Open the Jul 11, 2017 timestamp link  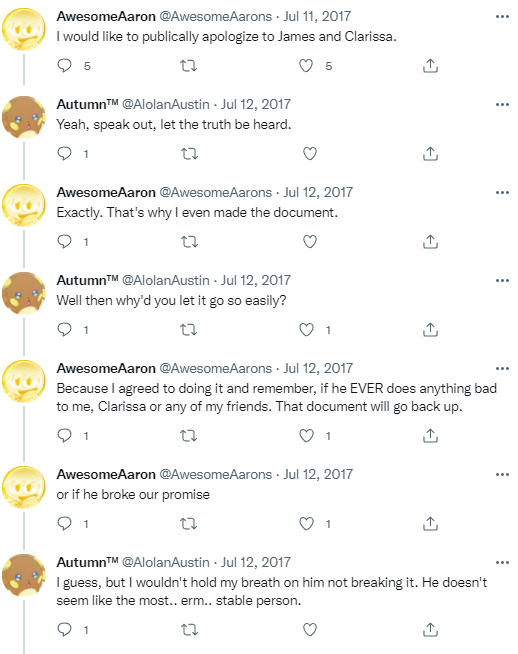[317, 16]
